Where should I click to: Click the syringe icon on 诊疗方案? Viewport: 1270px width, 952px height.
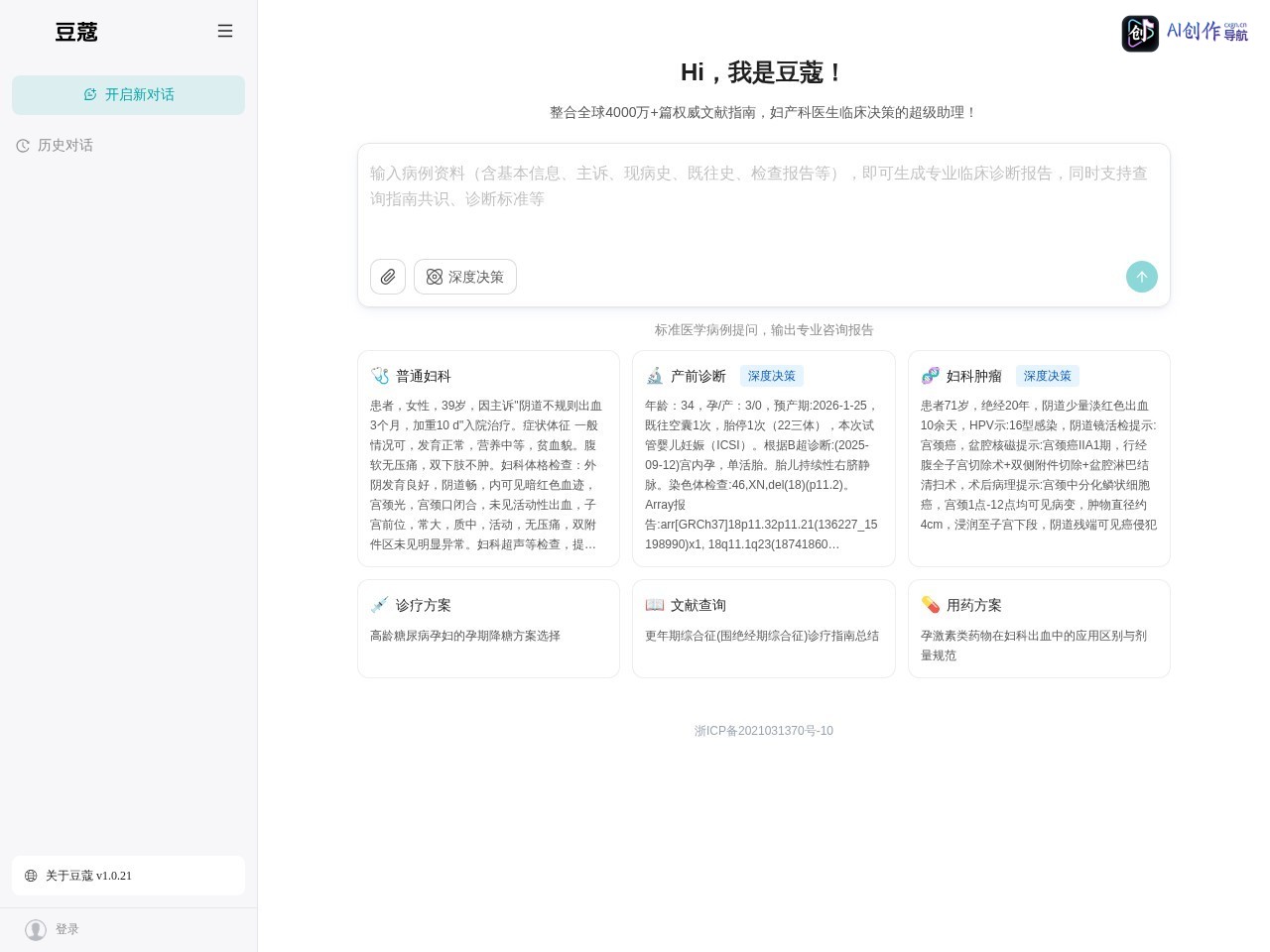point(379,605)
